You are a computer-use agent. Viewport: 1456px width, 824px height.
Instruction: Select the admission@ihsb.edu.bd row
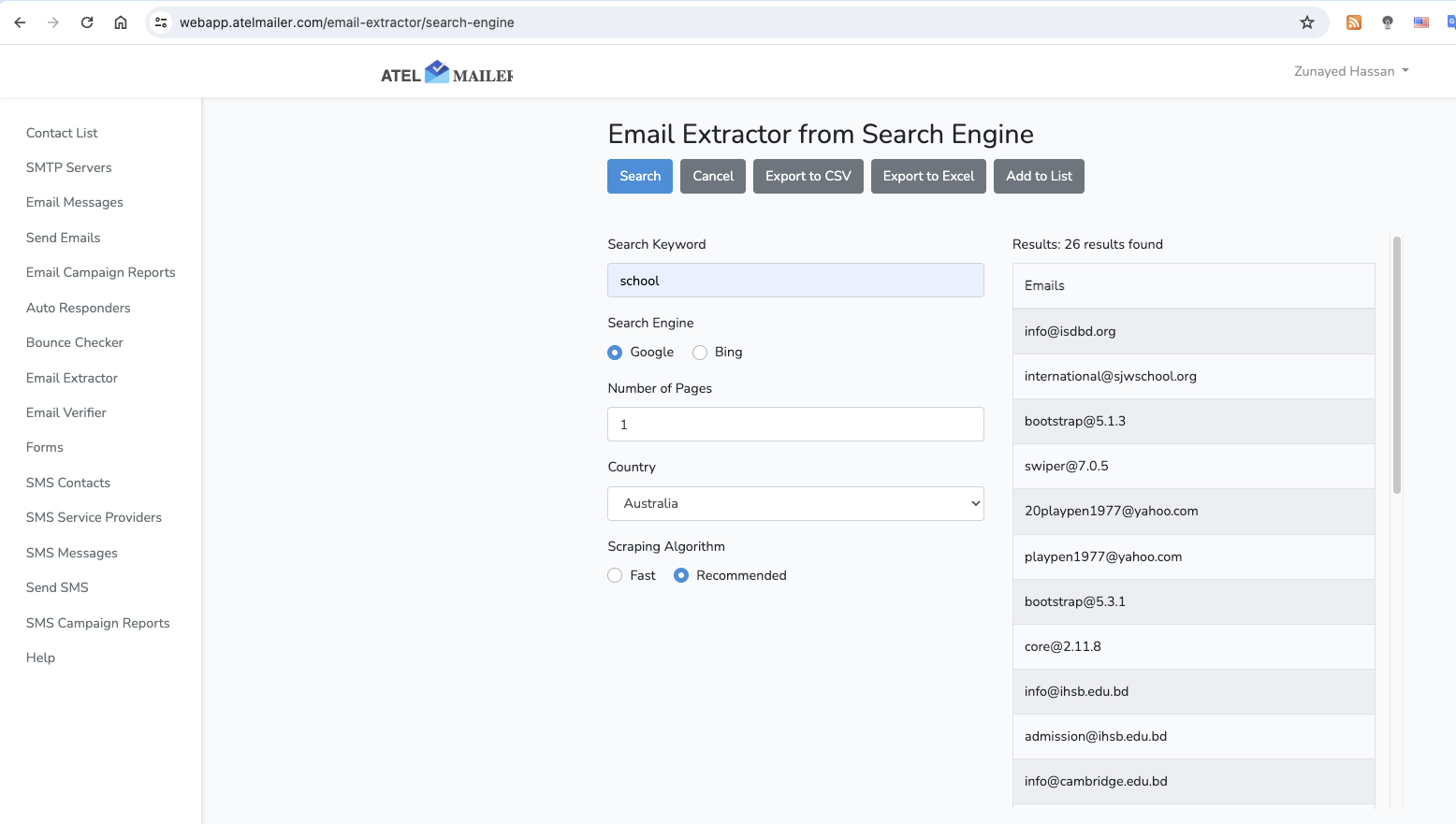click(x=1193, y=736)
